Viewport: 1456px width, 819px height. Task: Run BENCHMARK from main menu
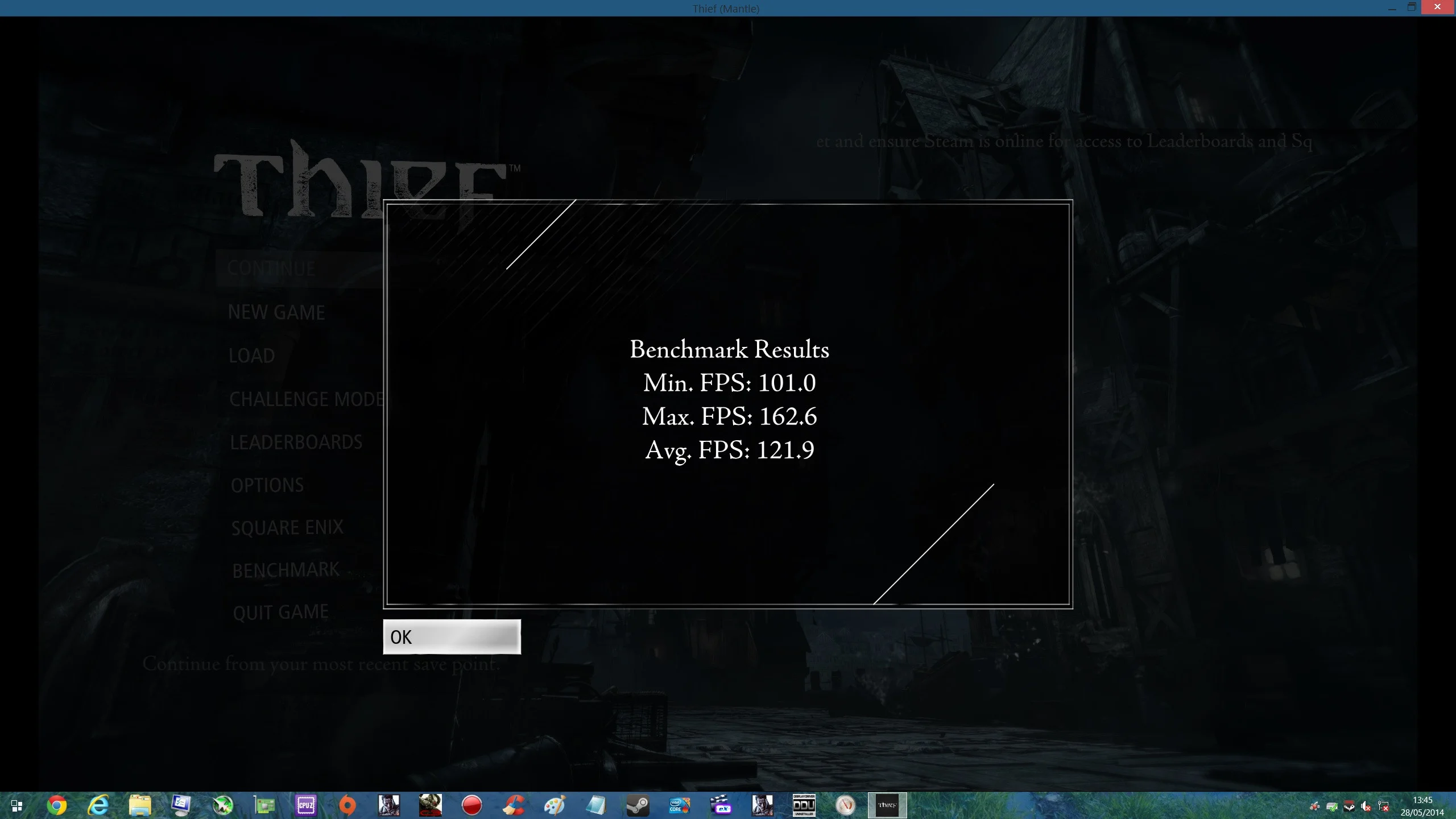tap(286, 570)
